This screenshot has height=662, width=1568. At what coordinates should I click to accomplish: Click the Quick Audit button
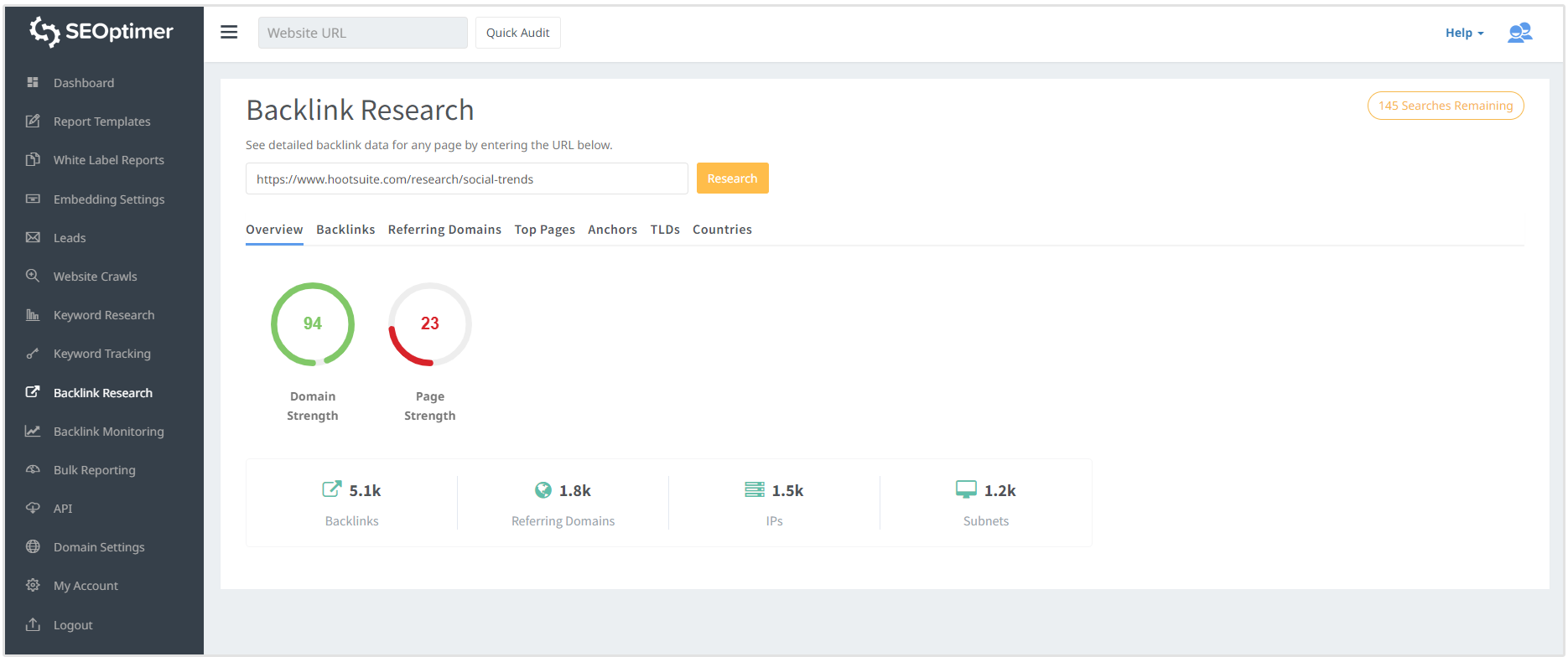click(517, 33)
